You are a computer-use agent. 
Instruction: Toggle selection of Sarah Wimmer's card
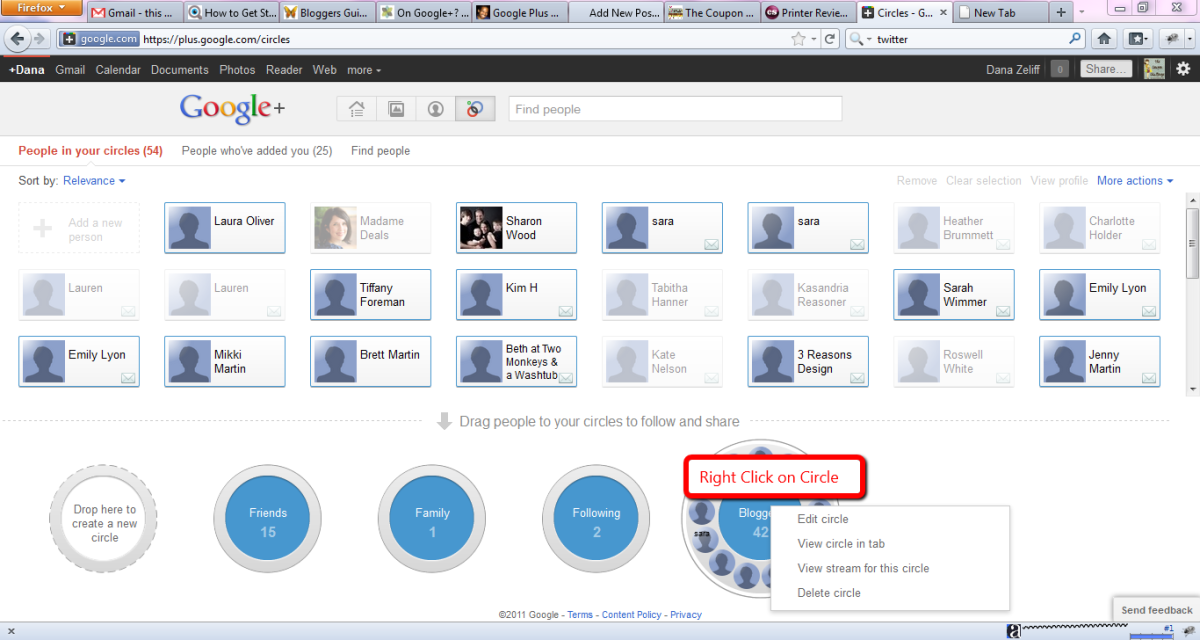coord(955,295)
